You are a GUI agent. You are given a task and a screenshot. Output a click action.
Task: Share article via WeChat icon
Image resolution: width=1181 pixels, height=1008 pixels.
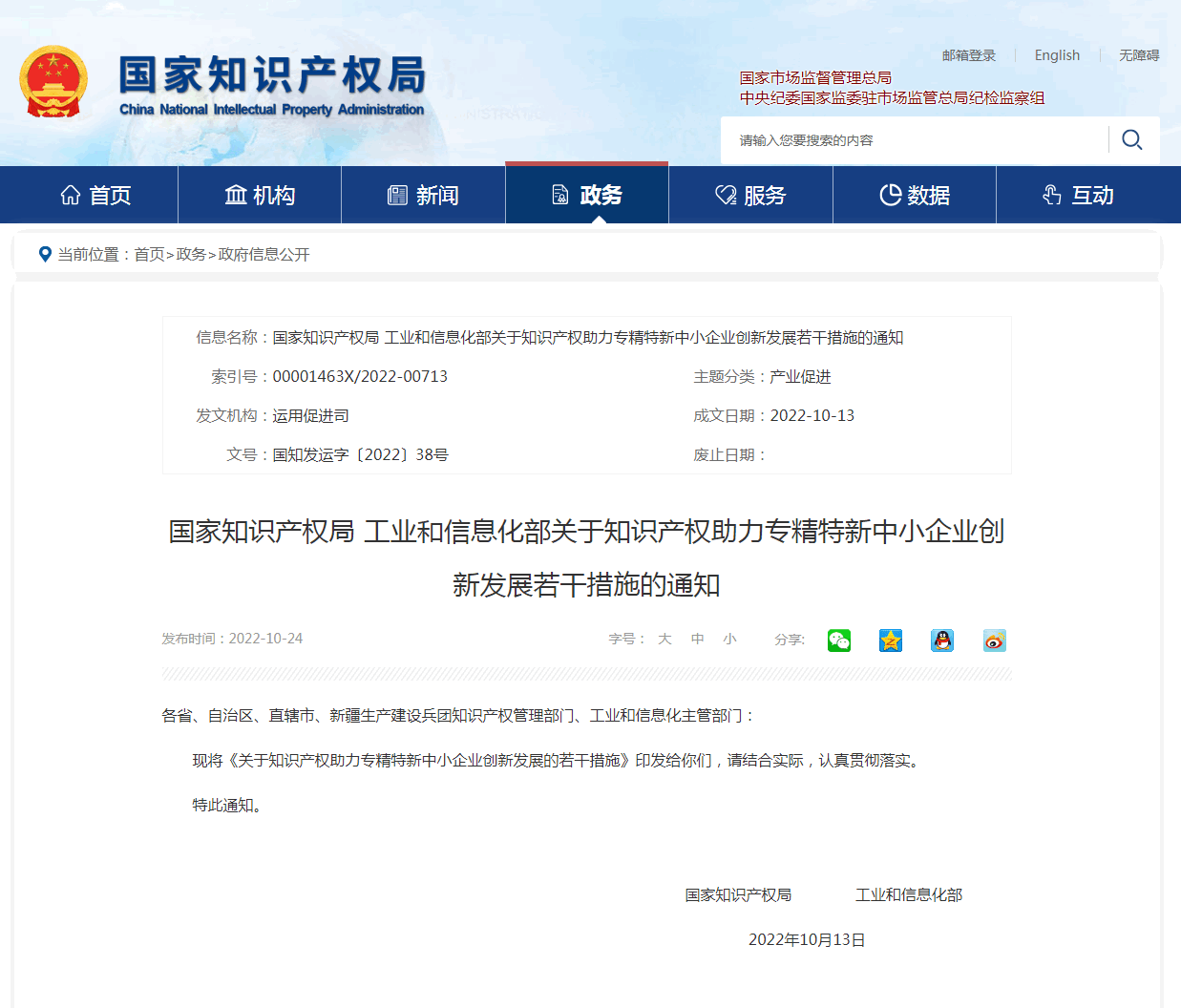pyautogui.click(x=839, y=640)
